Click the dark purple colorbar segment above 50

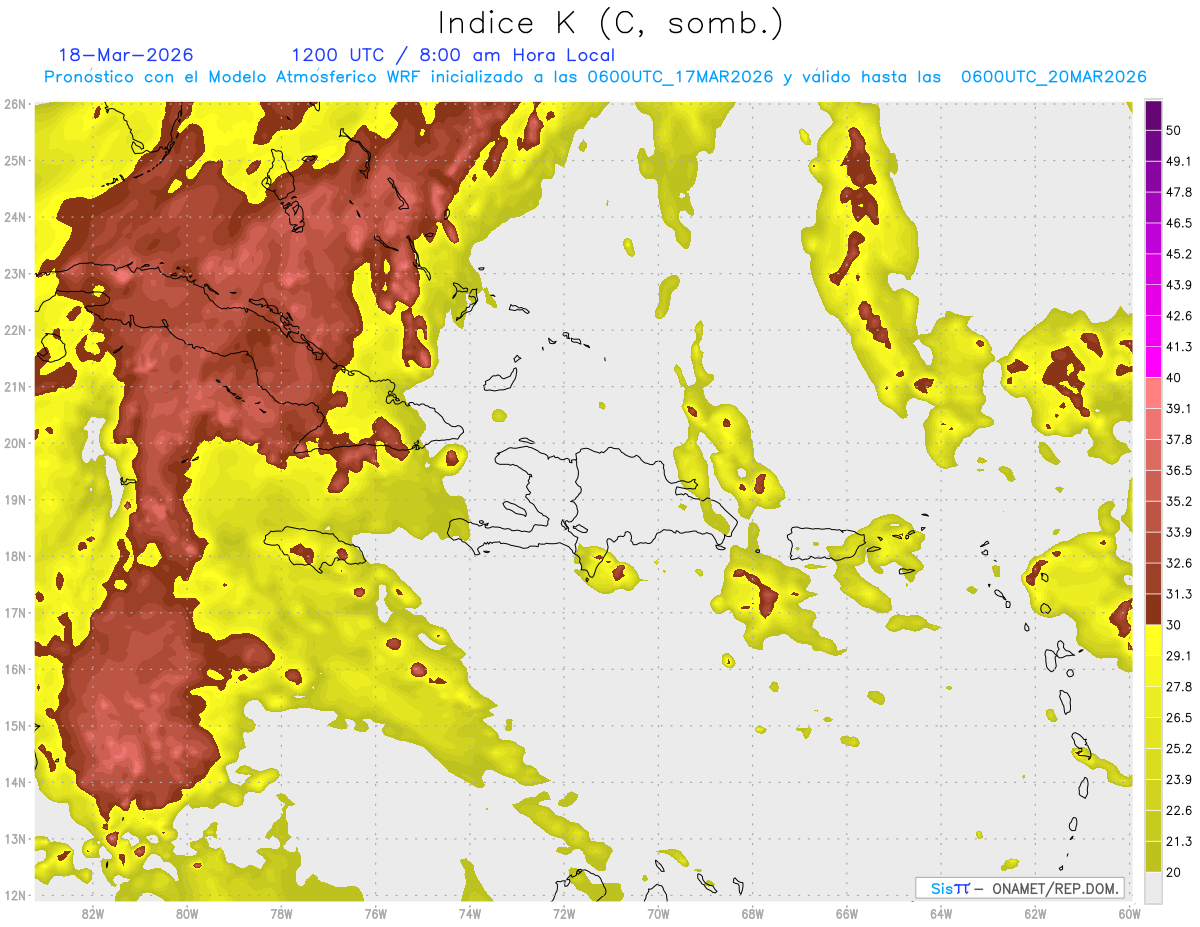[x=1153, y=115]
